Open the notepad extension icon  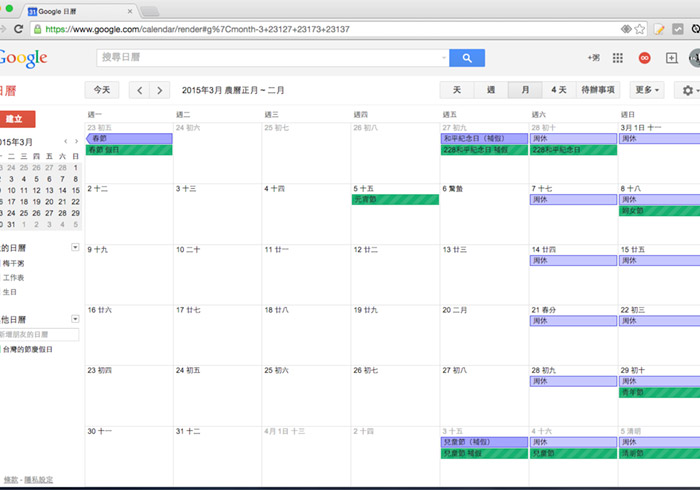[x=659, y=29]
